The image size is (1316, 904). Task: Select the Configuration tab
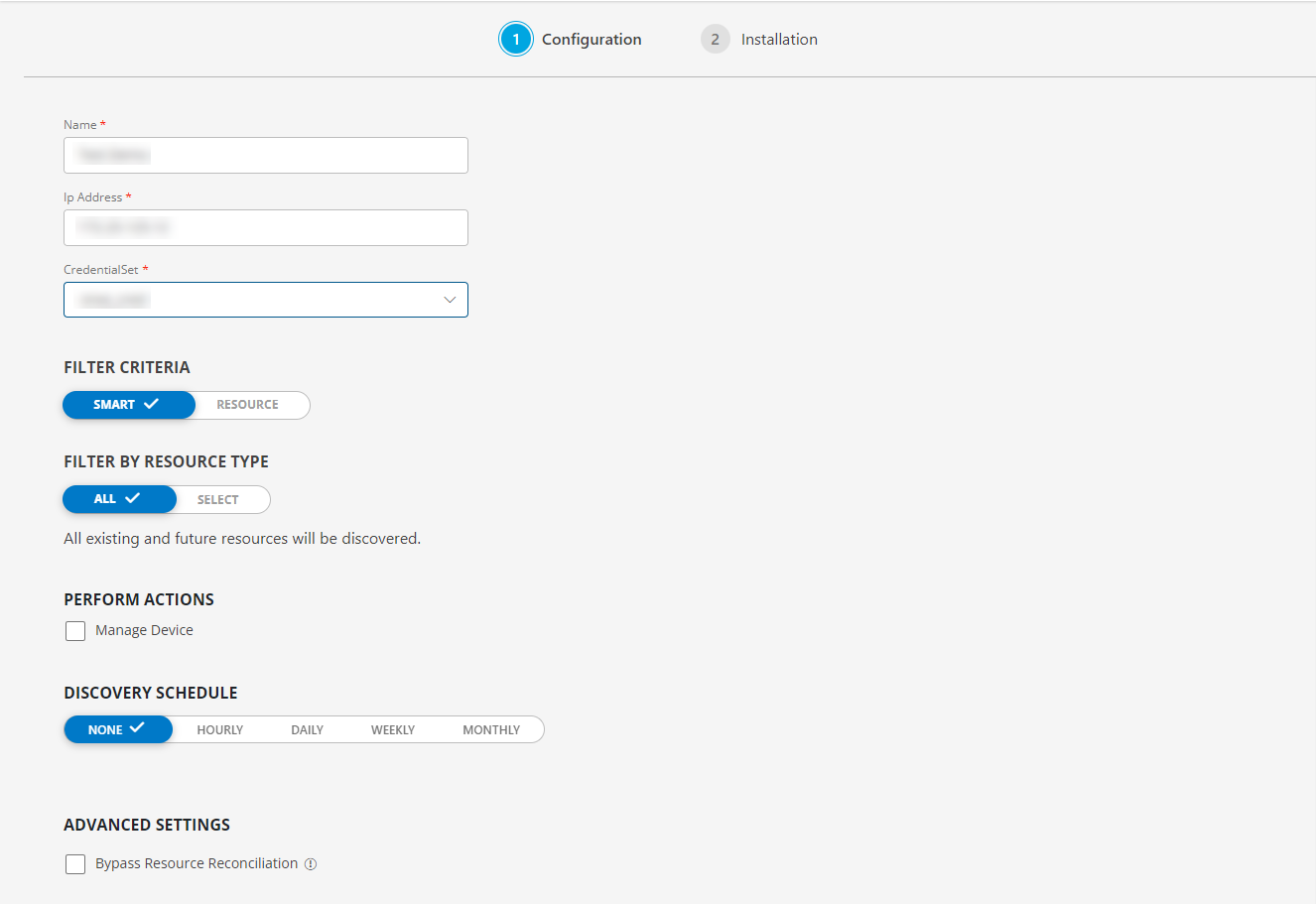pos(592,39)
